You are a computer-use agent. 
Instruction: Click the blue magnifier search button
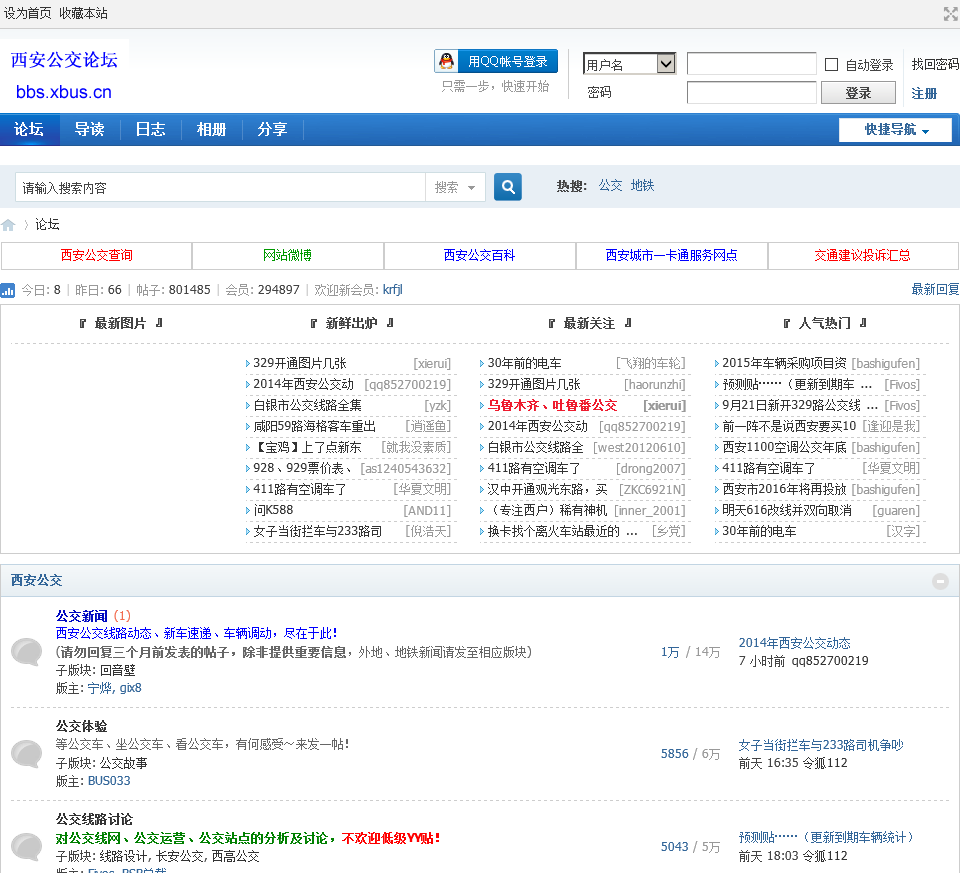click(508, 187)
